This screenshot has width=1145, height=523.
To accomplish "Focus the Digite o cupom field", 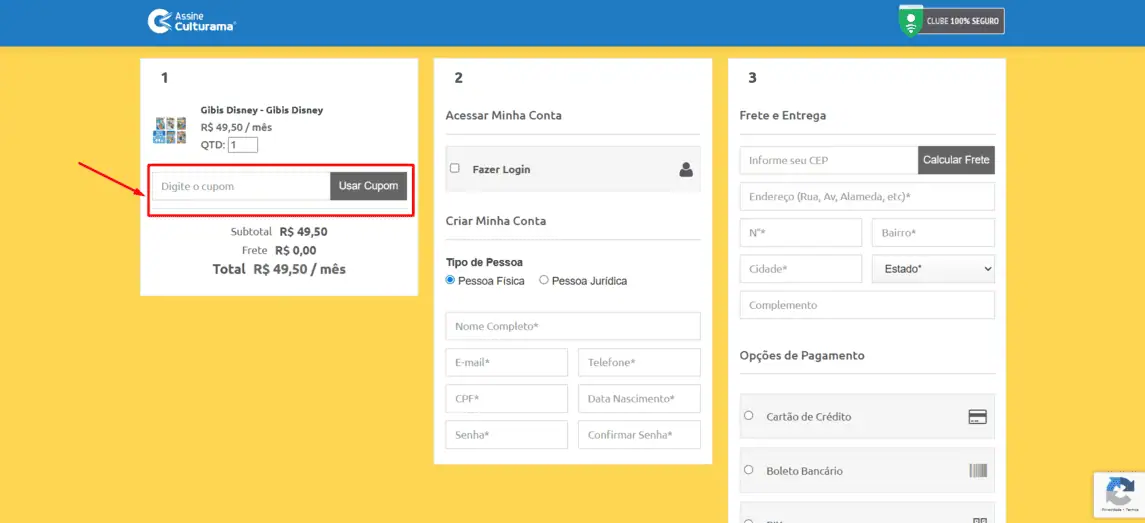I will (x=241, y=186).
